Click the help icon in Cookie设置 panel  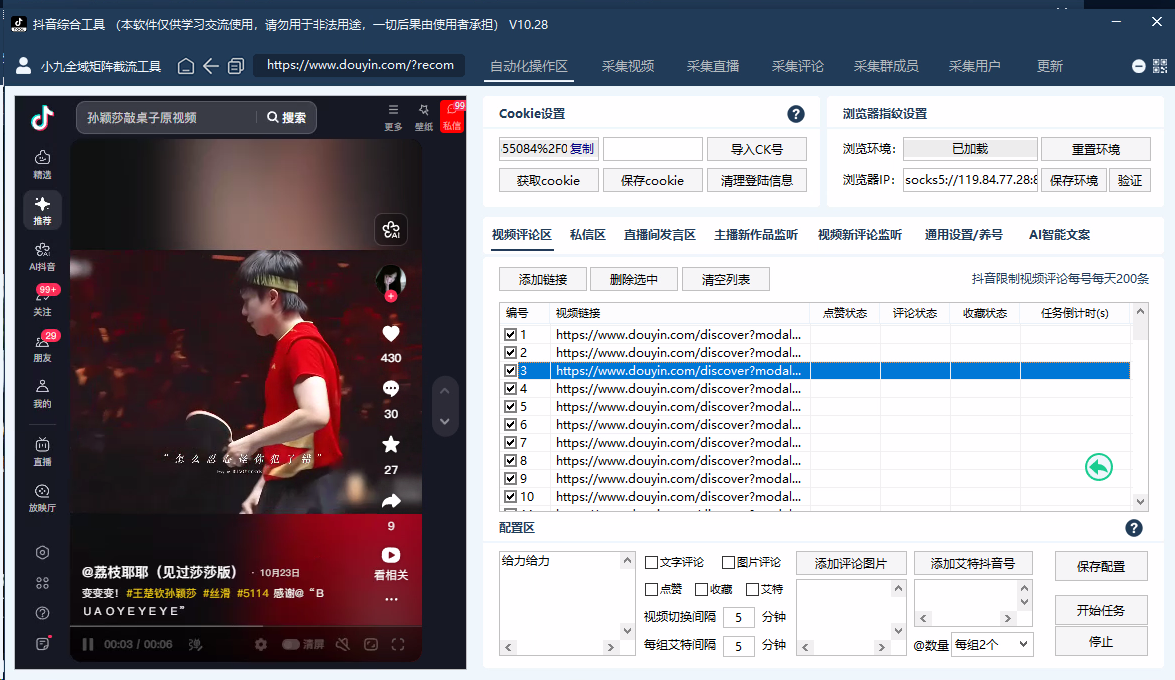(796, 114)
